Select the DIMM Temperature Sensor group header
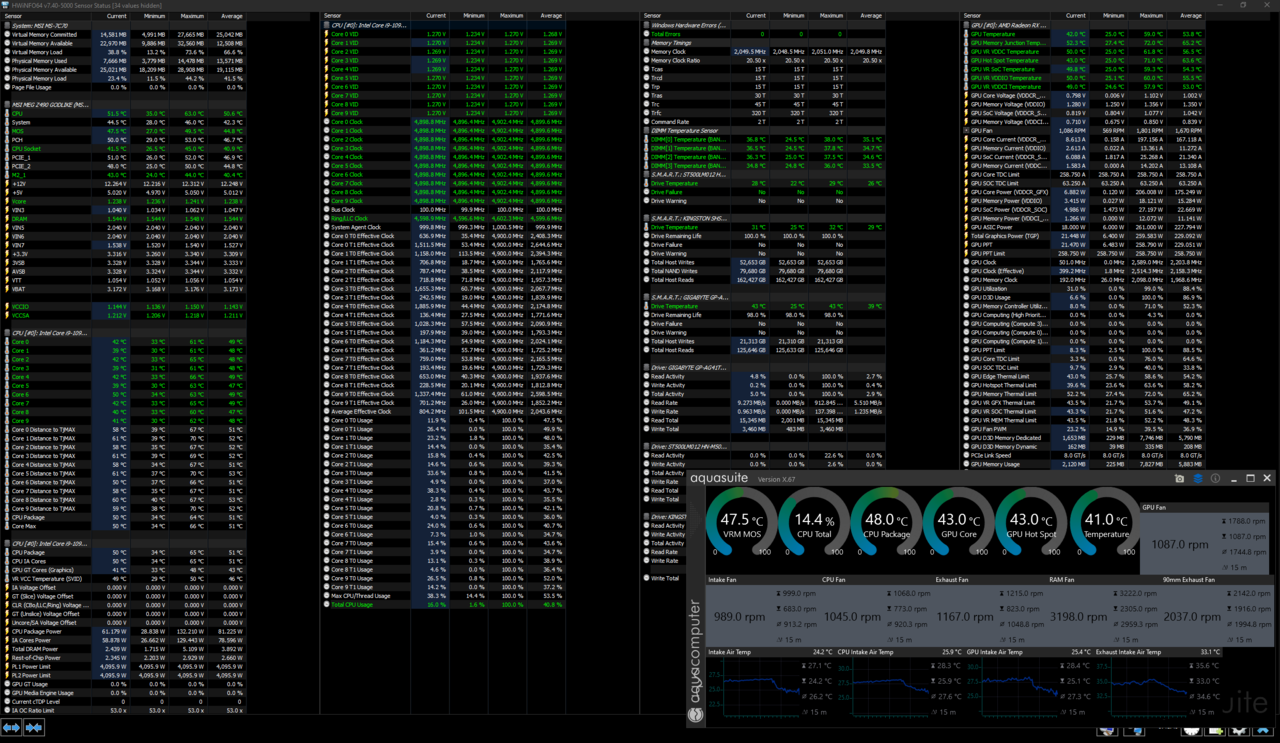Screen dimensions: 1280x743 [684, 130]
